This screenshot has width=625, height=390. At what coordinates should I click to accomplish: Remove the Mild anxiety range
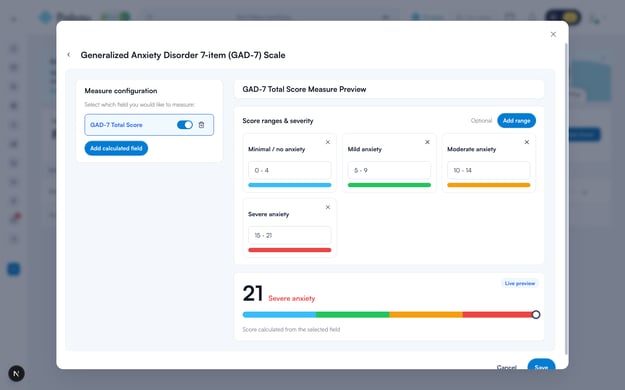tap(427, 142)
